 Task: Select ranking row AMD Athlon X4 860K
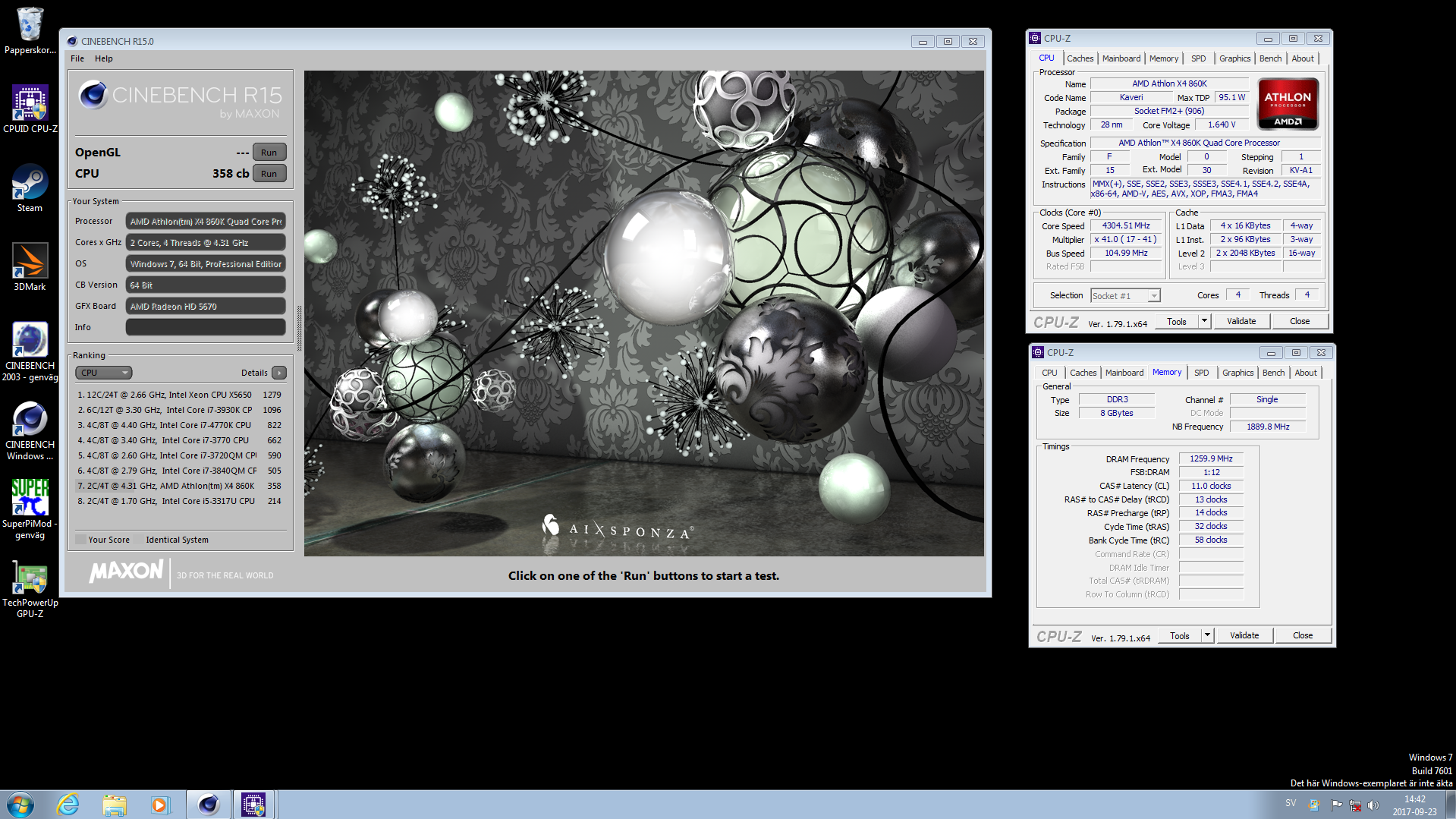pos(180,486)
